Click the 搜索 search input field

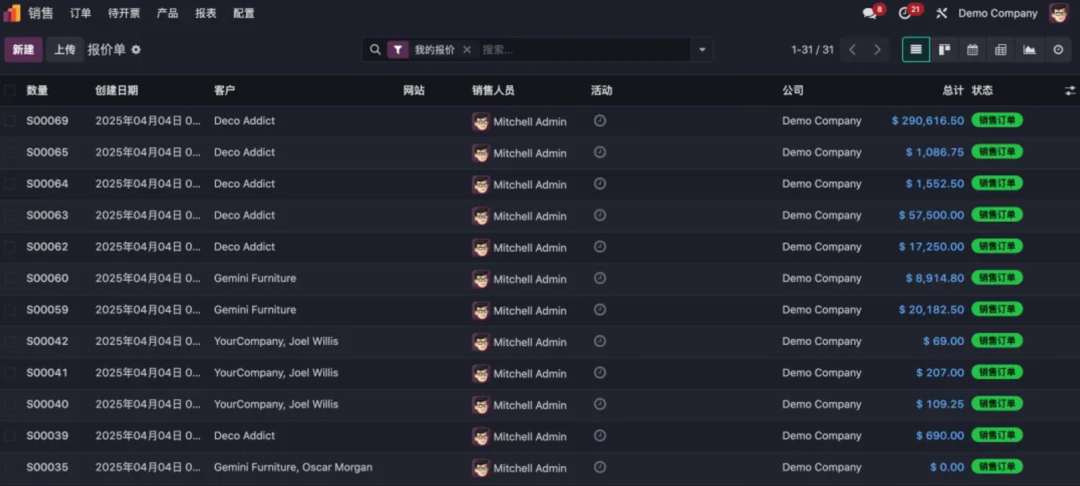point(580,50)
